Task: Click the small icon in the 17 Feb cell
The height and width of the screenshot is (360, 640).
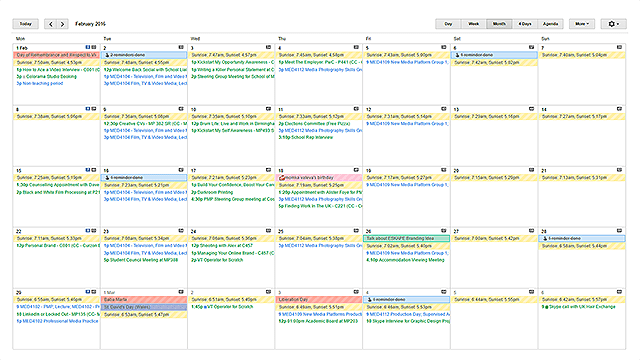Action: point(269,170)
